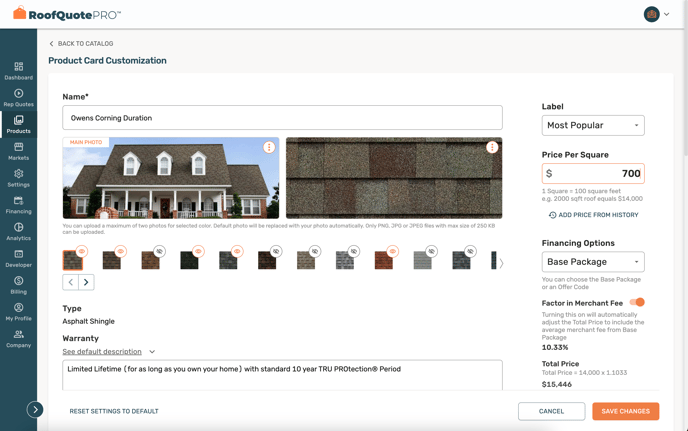Click the 10.33% merchant fee value

click(x=555, y=347)
